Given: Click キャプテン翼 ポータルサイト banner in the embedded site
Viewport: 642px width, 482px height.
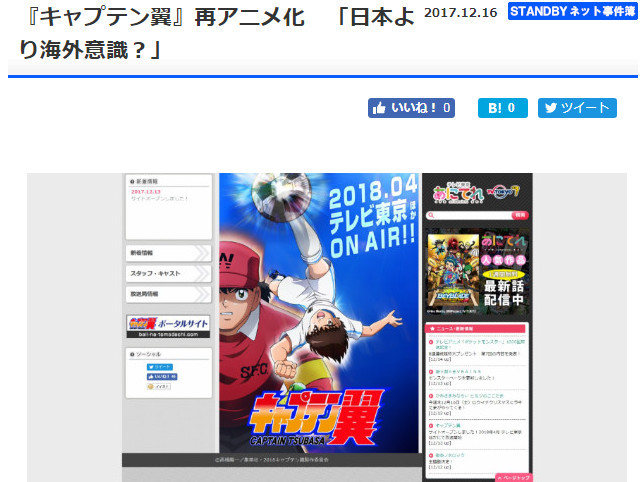Looking at the screenshot, I should (168, 326).
